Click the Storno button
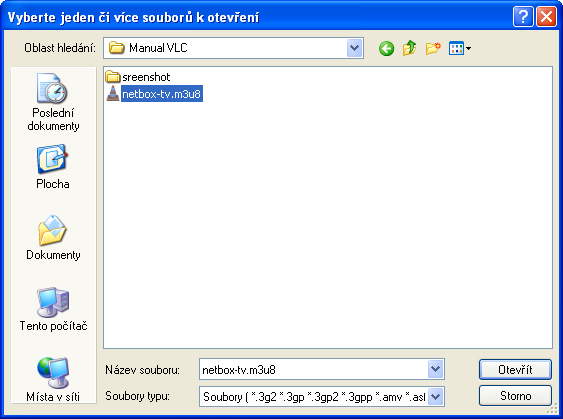Image resolution: width=563 pixels, height=419 pixels. [x=515, y=396]
